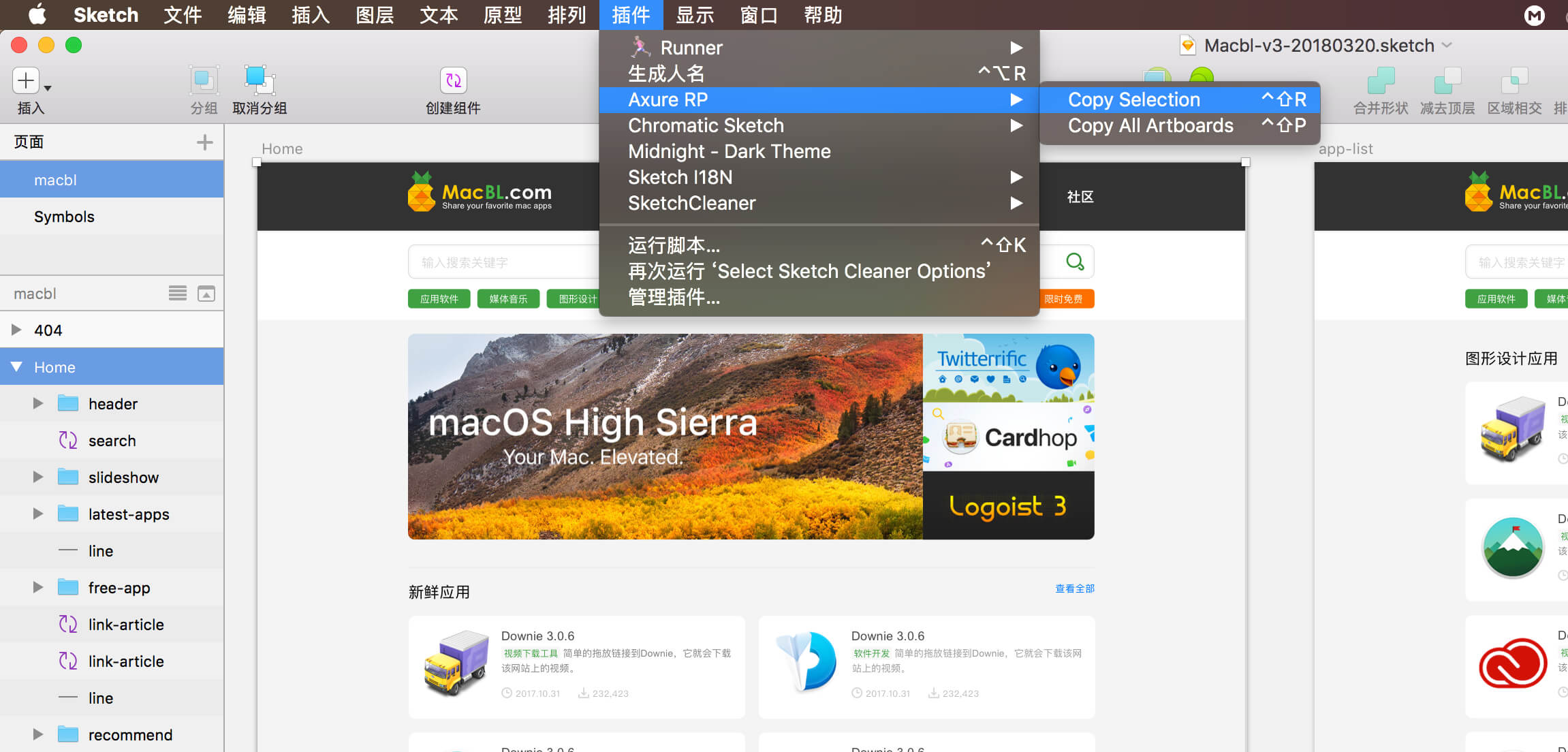Expand the latest-apps group

tap(38, 514)
